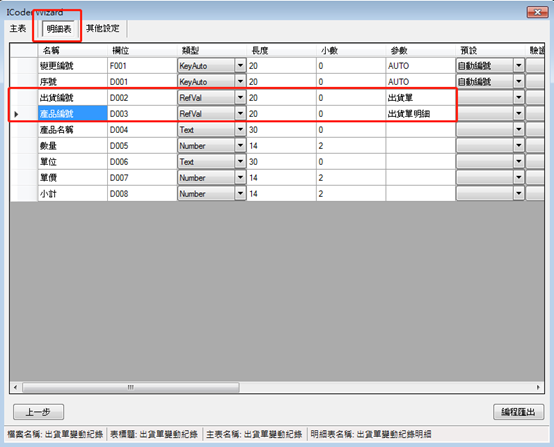This screenshot has width=554, height=447.
Task: Expand 自動編號 default dropdown for F001
Action: (x=519, y=66)
